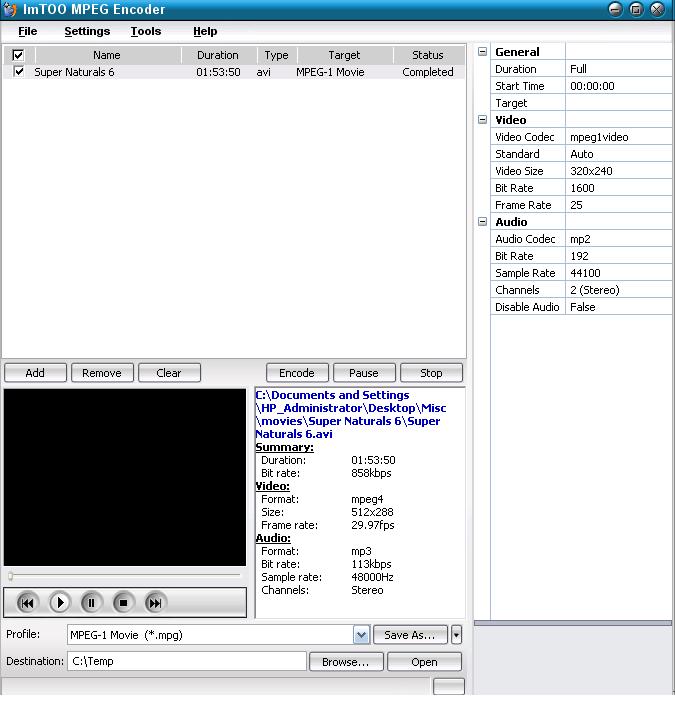Click the small button at status bar right
This screenshot has height=701, width=675.
(449, 686)
